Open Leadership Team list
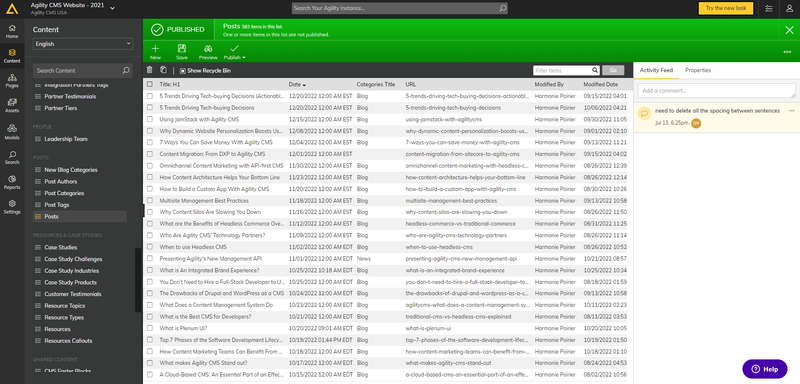Viewport: 800px width, 384px height. pyautogui.click(x=66, y=139)
